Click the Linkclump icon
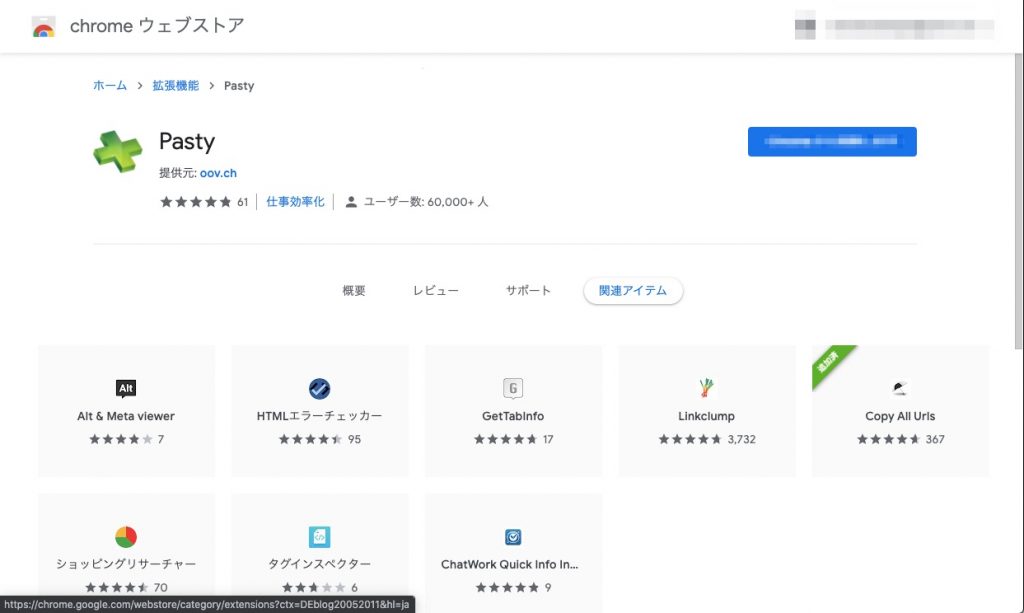Image resolution: width=1024 pixels, height=613 pixels. [x=706, y=388]
